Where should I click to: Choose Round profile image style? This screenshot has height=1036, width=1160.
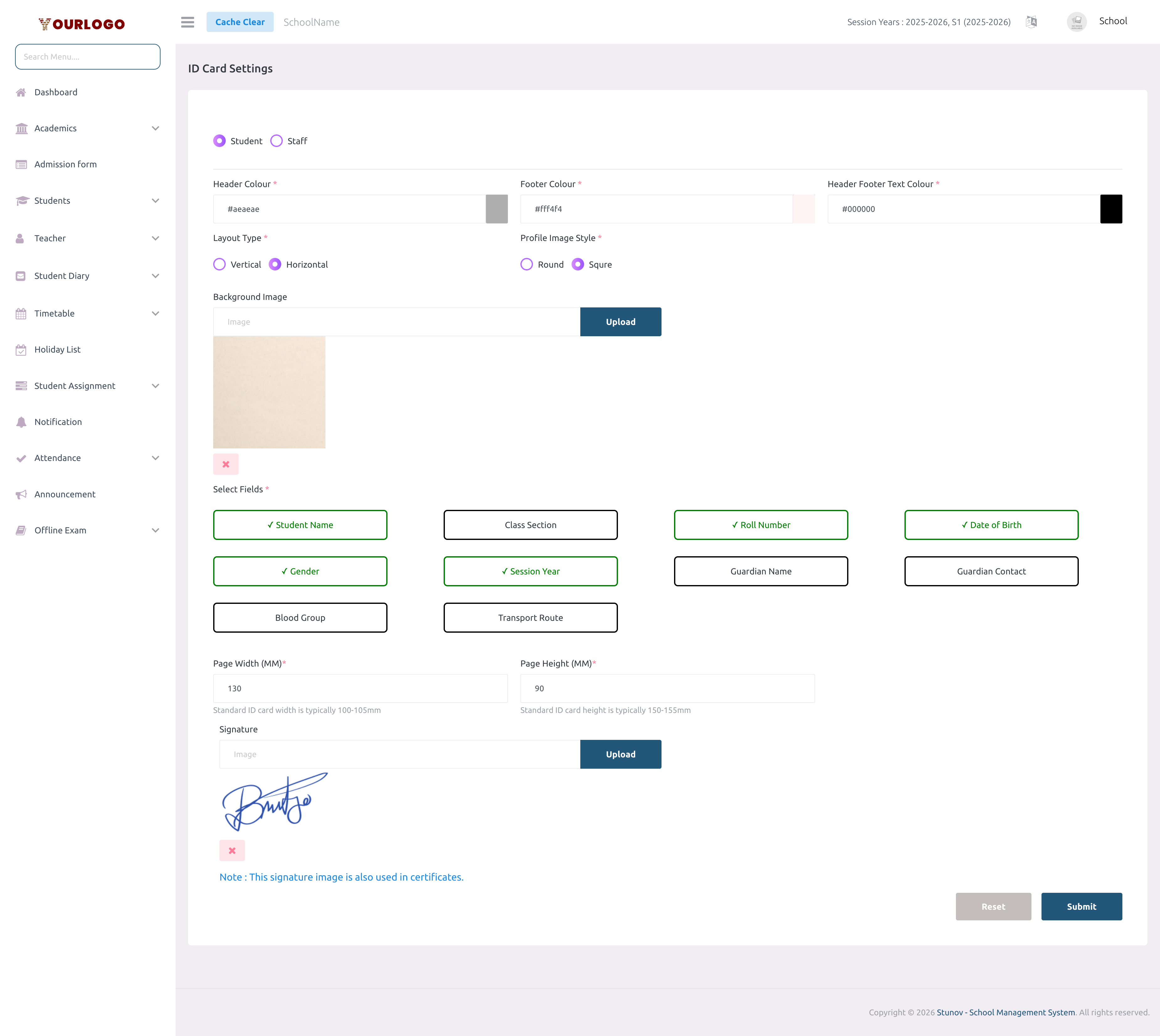[x=526, y=264]
